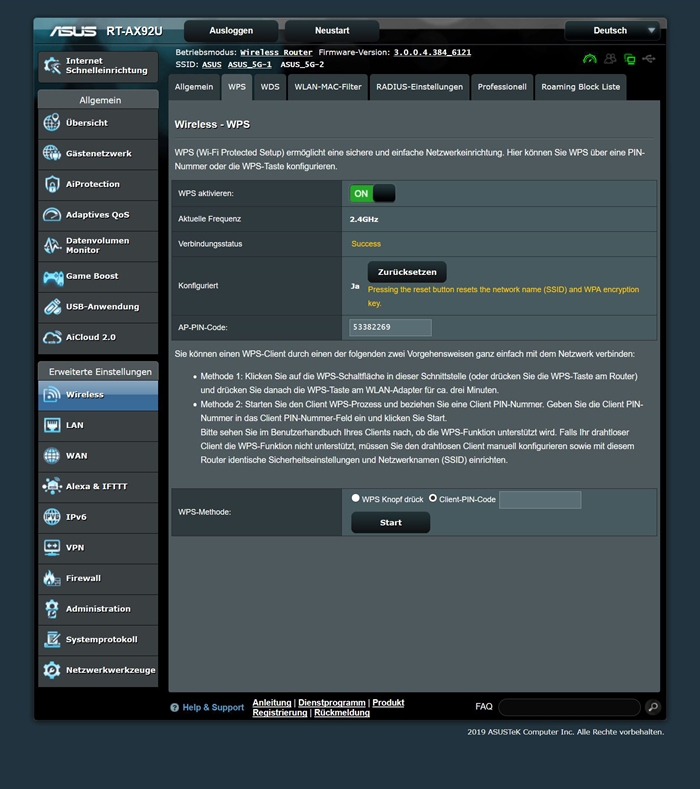This screenshot has width=700, height=789.
Task: Click the Success connection status text
Action: (366, 244)
